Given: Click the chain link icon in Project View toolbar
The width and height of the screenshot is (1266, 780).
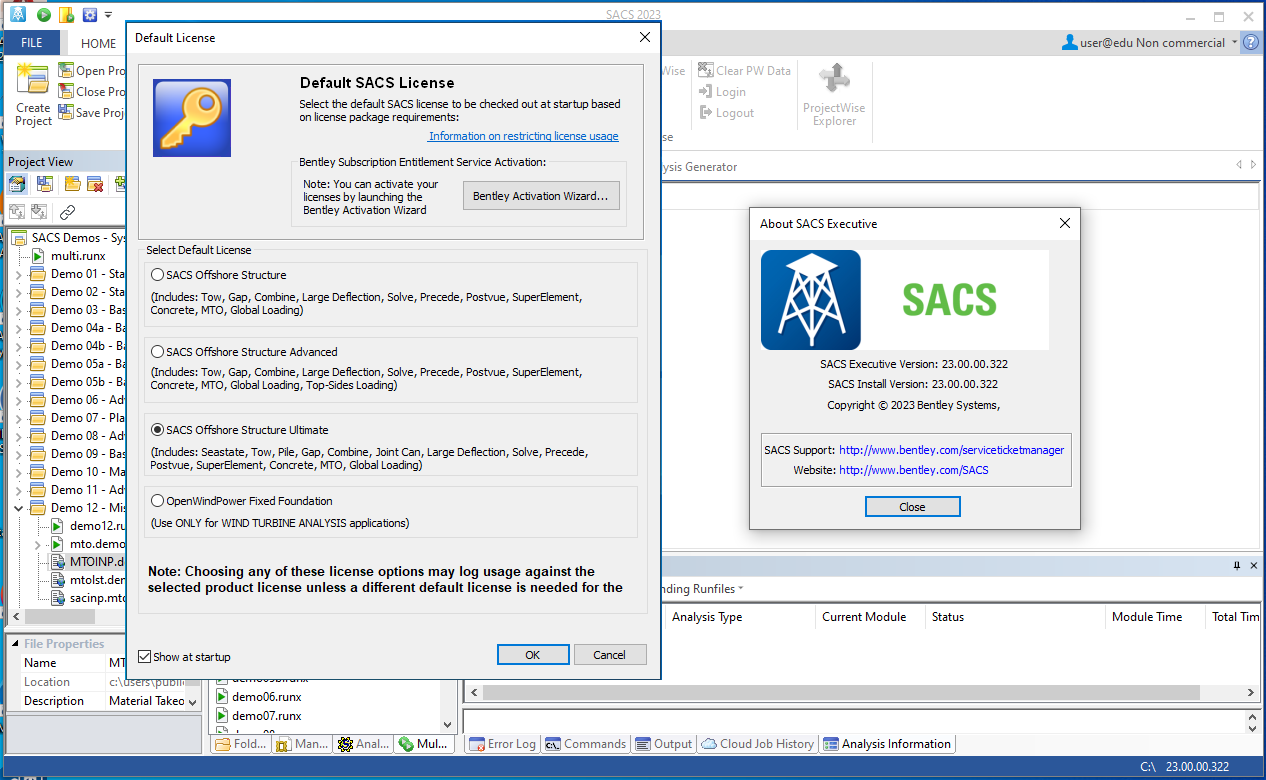Looking at the screenshot, I should (67, 212).
